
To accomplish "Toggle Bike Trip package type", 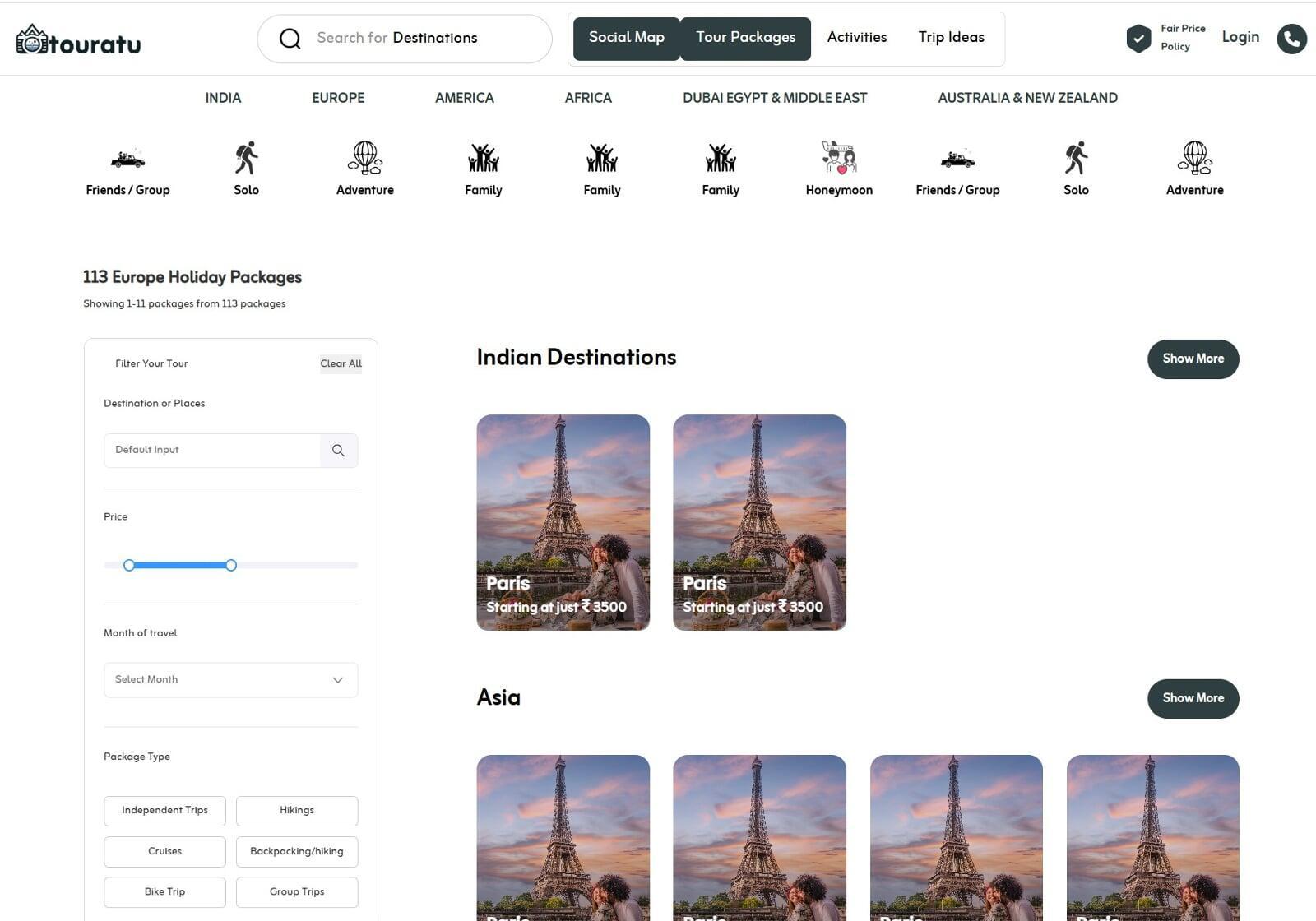I will click(x=164, y=892).
